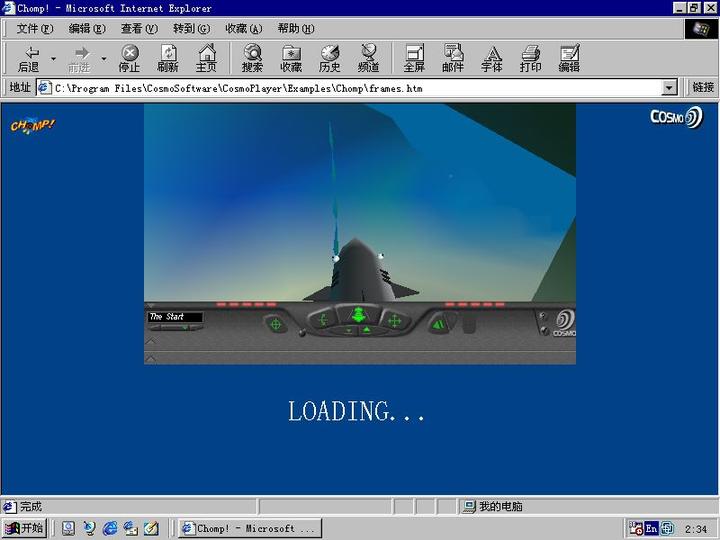Open the Search (搜索) toolbar button
The image size is (720, 540).
pos(252,59)
